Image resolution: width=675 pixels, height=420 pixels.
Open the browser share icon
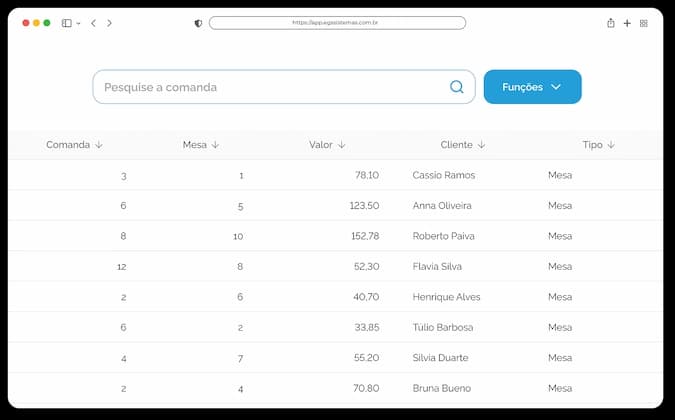coord(610,23)
